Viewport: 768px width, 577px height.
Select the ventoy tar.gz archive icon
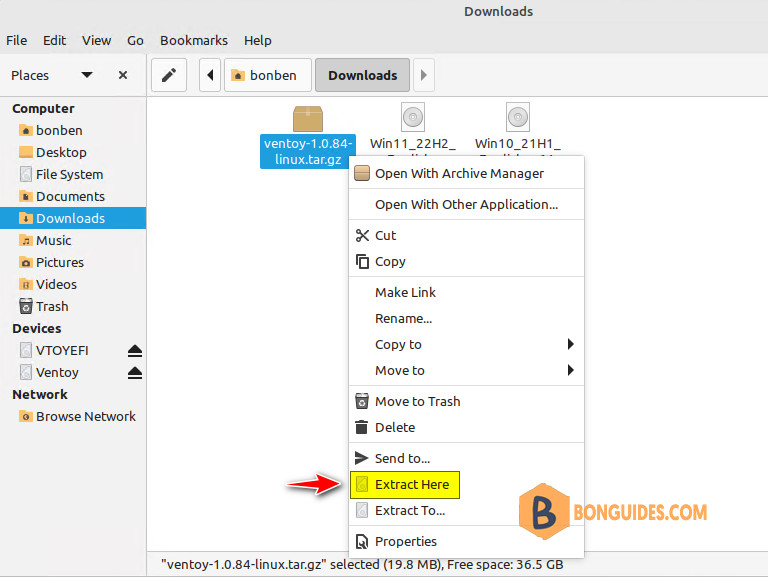(308, 119)
